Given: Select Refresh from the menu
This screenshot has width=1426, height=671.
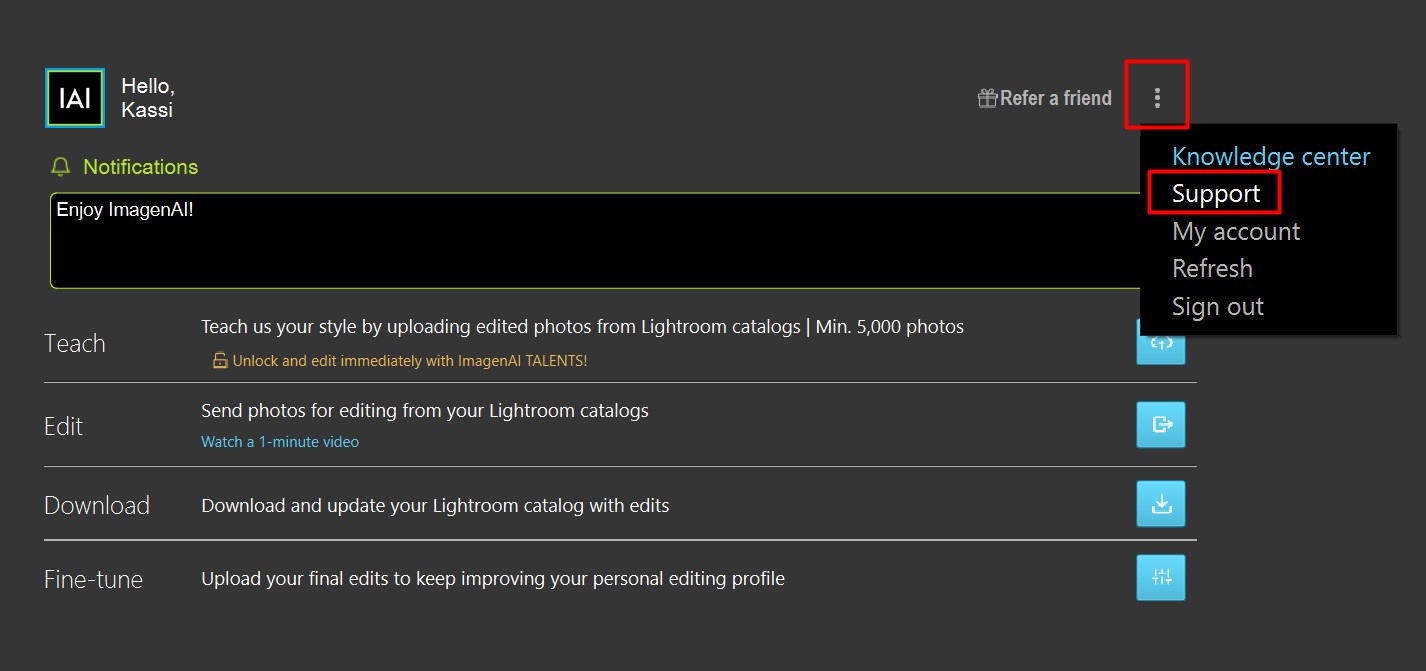Looking at the screenshot, I should coord(1212,269).
